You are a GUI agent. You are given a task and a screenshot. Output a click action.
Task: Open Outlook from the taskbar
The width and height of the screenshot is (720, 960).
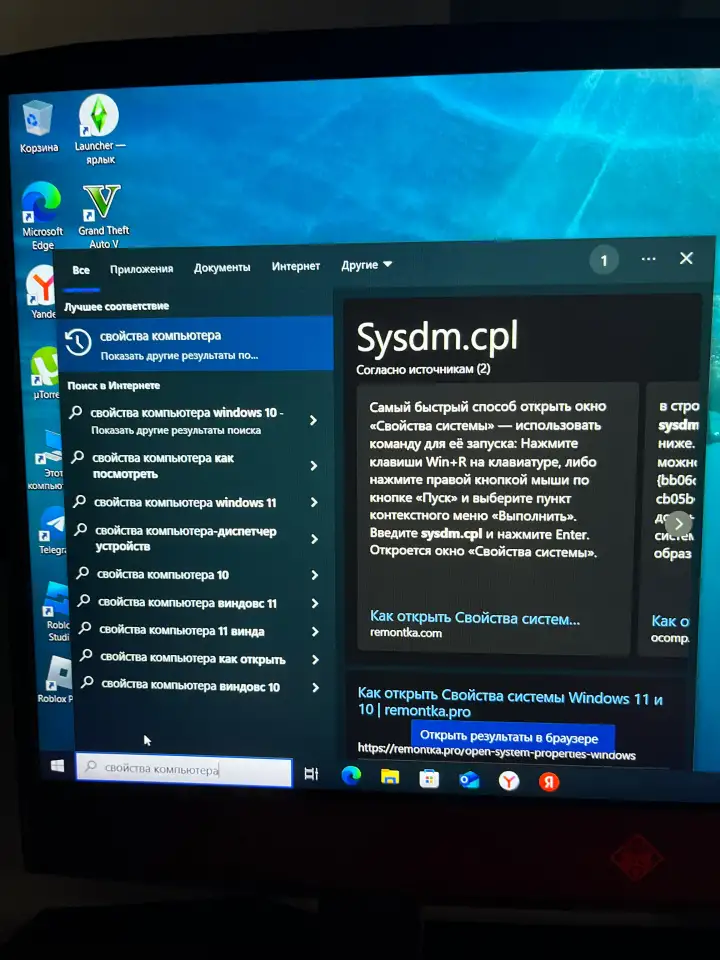point(469,780)
